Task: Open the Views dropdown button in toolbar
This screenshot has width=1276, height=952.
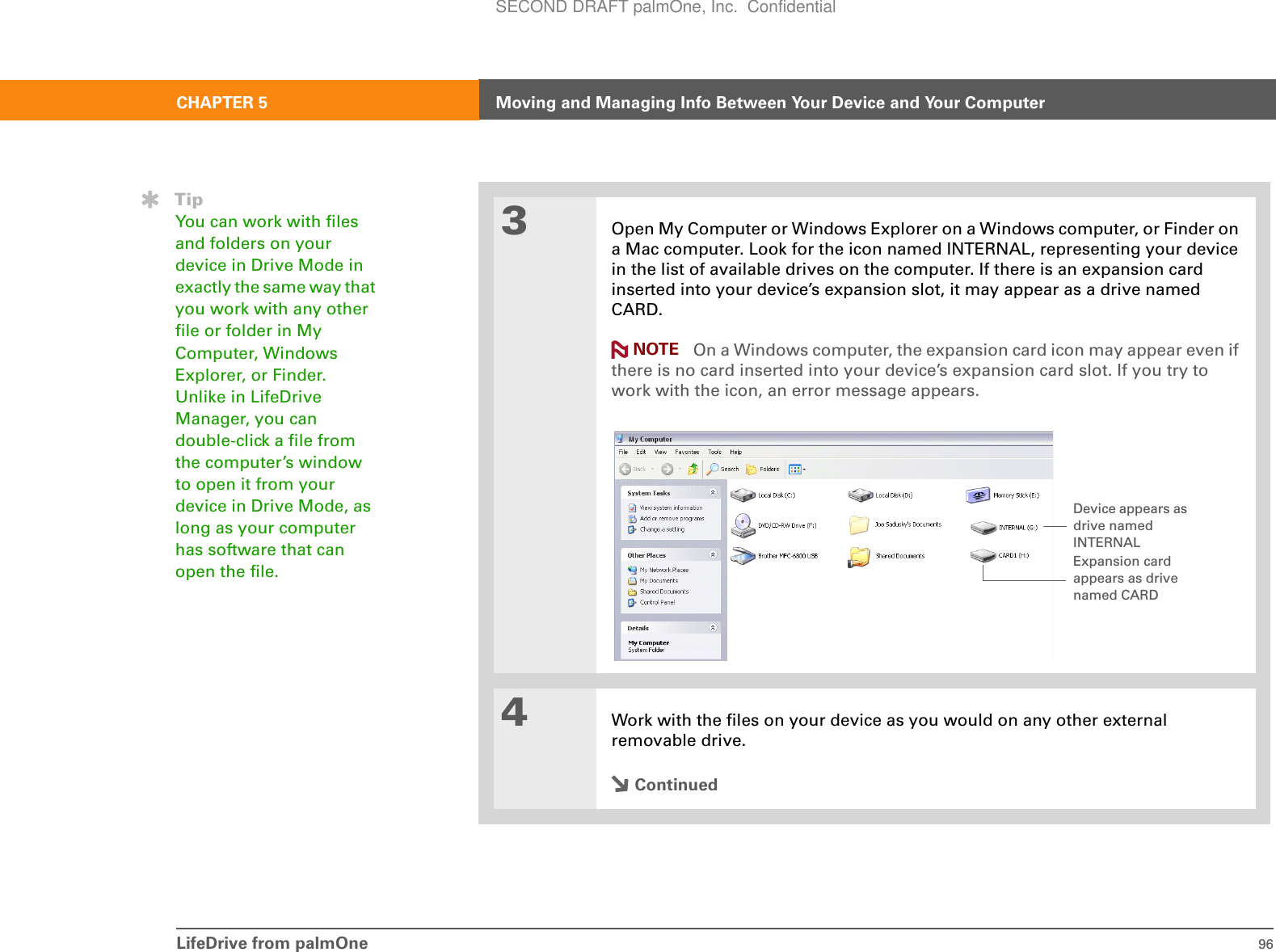Action: [797, 470]
